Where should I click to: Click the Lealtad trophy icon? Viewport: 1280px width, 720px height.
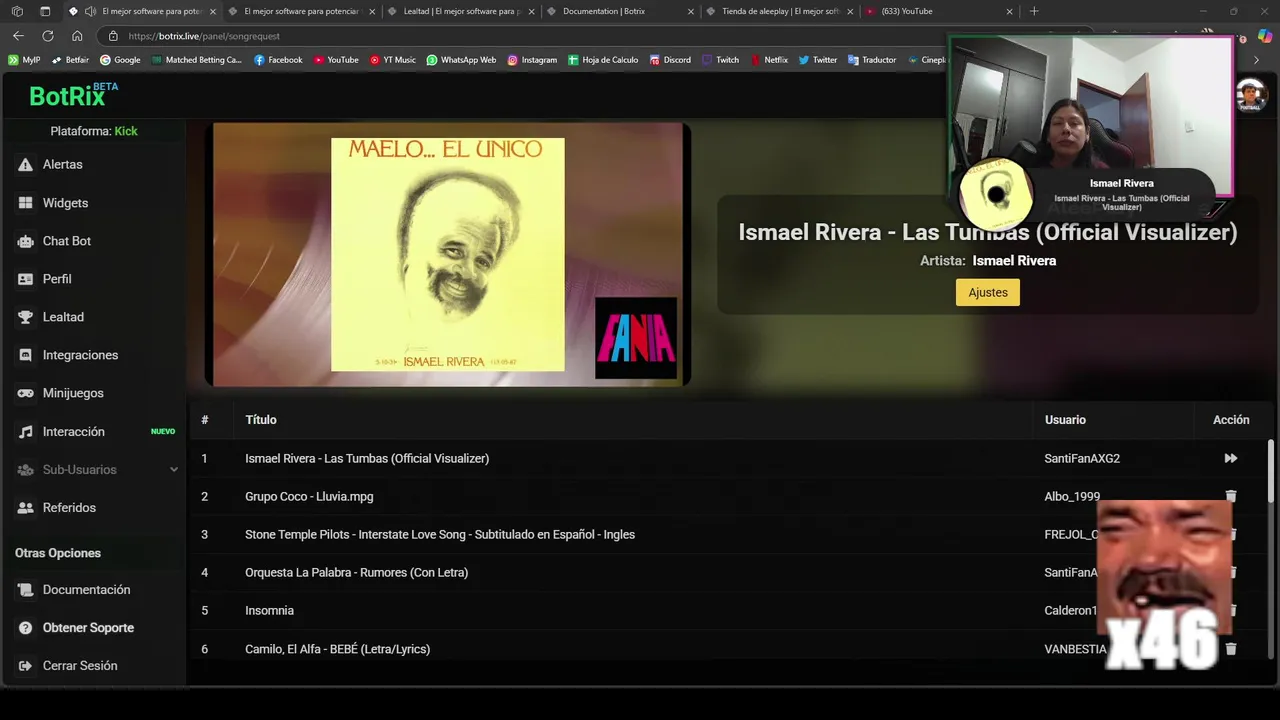click(x=25, y=317)
